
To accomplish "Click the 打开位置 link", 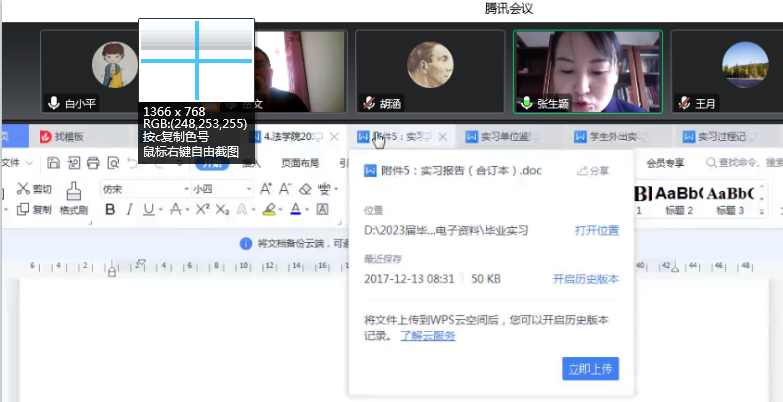I will click(597, 231).
